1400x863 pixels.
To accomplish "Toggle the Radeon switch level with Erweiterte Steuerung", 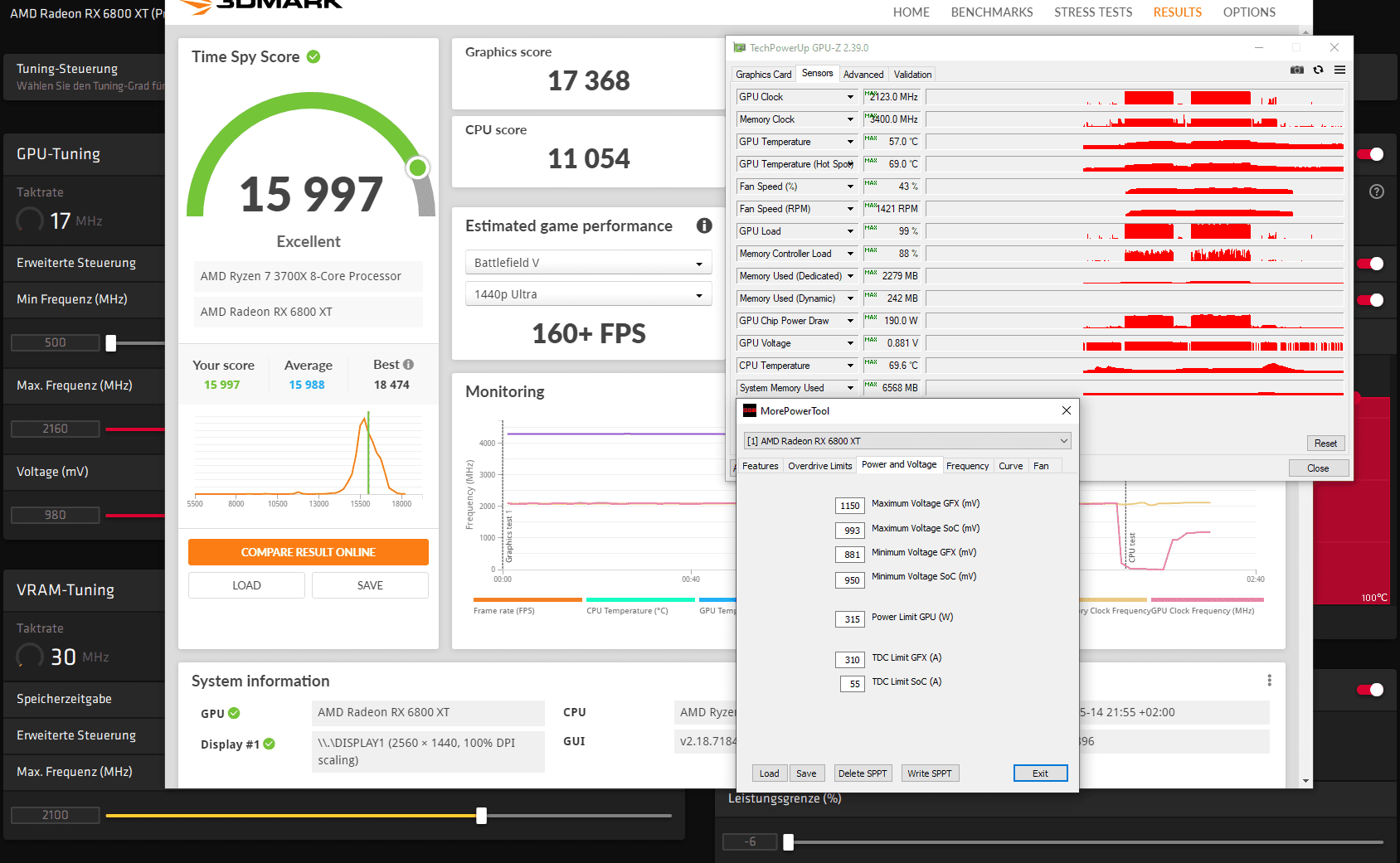I will click(1370, 264).
